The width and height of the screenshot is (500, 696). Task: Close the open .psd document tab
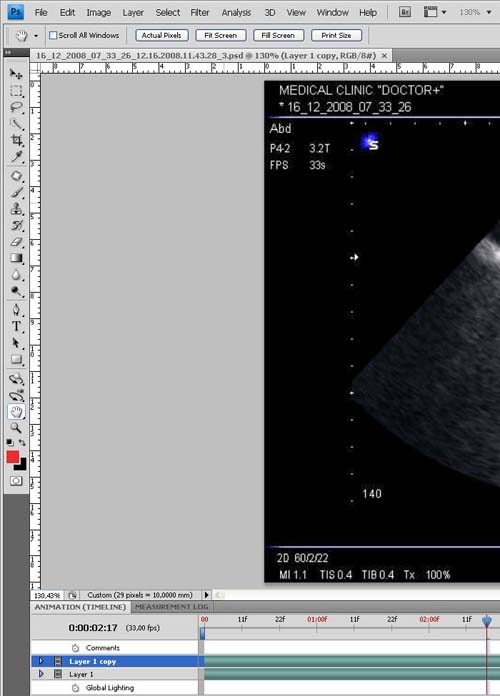[384, 56]
